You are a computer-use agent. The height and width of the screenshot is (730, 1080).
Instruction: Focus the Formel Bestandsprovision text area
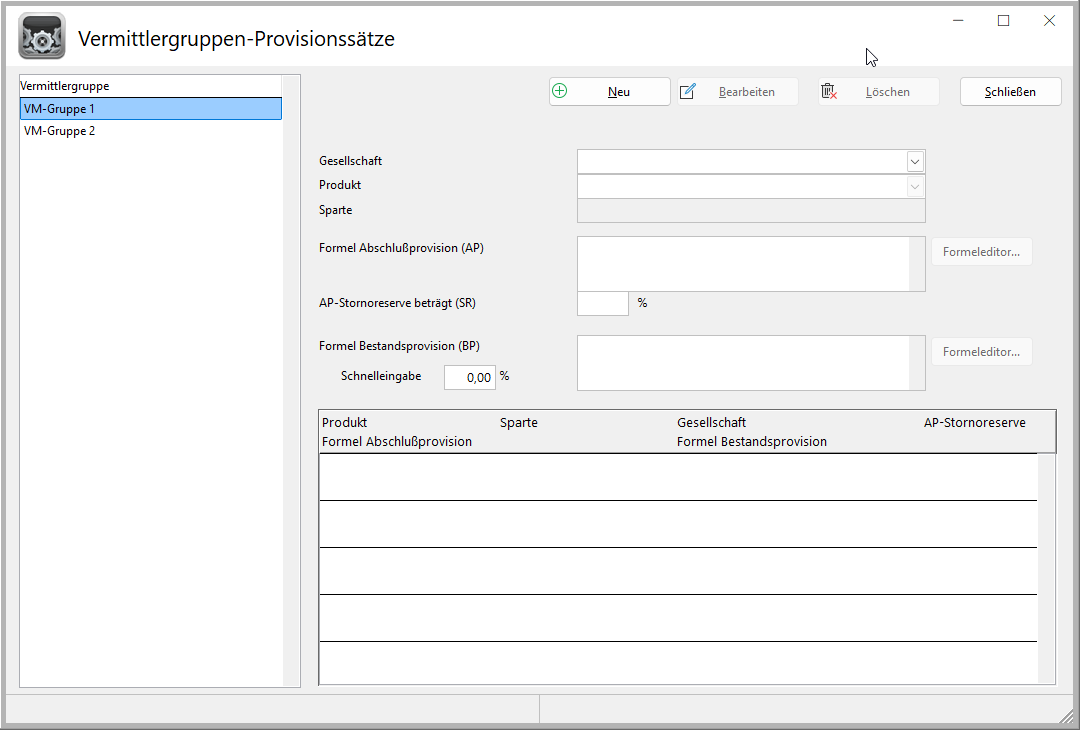743,362
